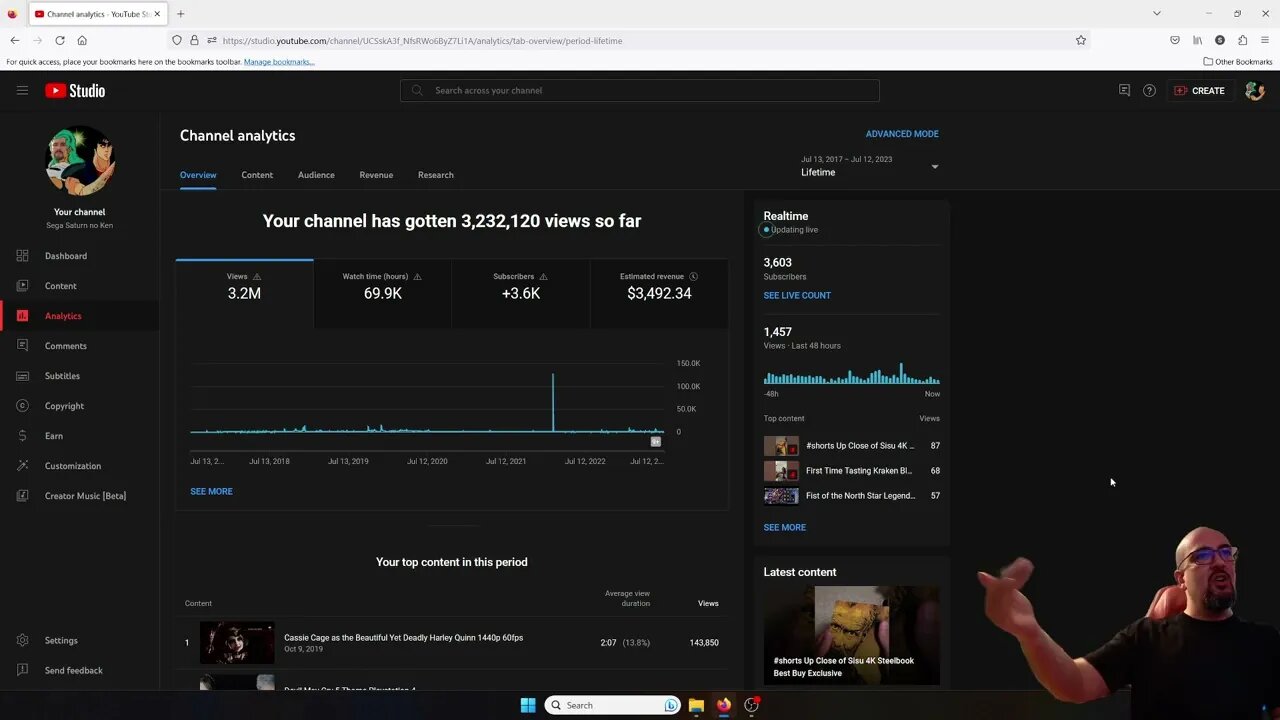1280x720 pixels.
Task: Select the Subscribers +3.6K metric card
Action: point(520,294)
